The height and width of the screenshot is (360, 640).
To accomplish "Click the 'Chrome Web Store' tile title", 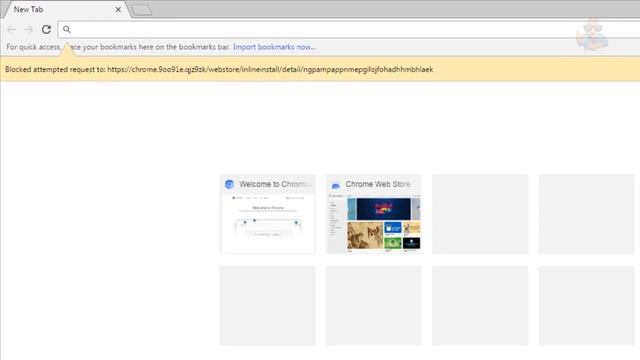I will click(x=378, y=184).
